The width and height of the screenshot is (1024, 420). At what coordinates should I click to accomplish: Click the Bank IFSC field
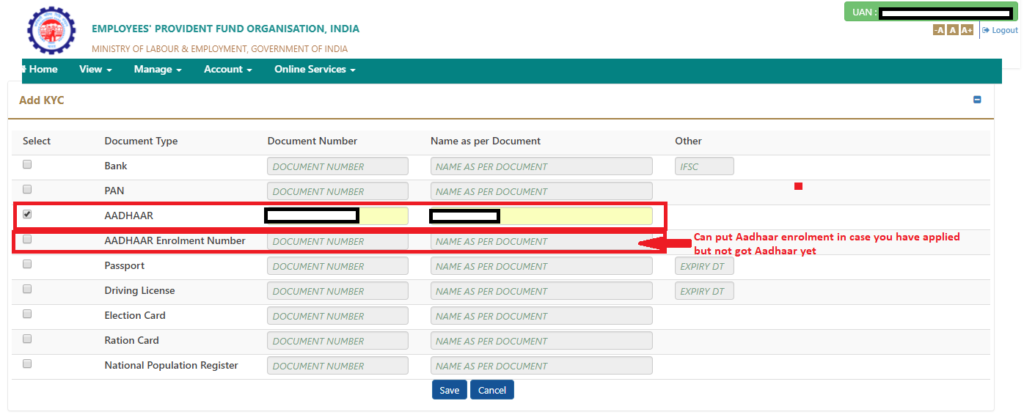(x=704, y=167)
